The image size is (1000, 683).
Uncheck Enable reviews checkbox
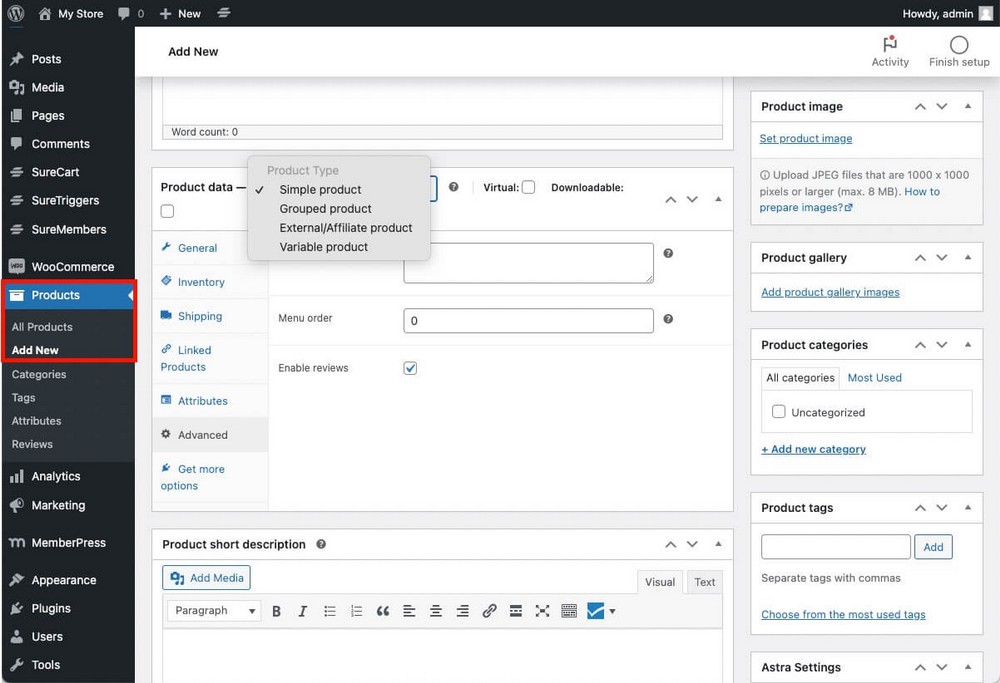click(x=410, y=368)
